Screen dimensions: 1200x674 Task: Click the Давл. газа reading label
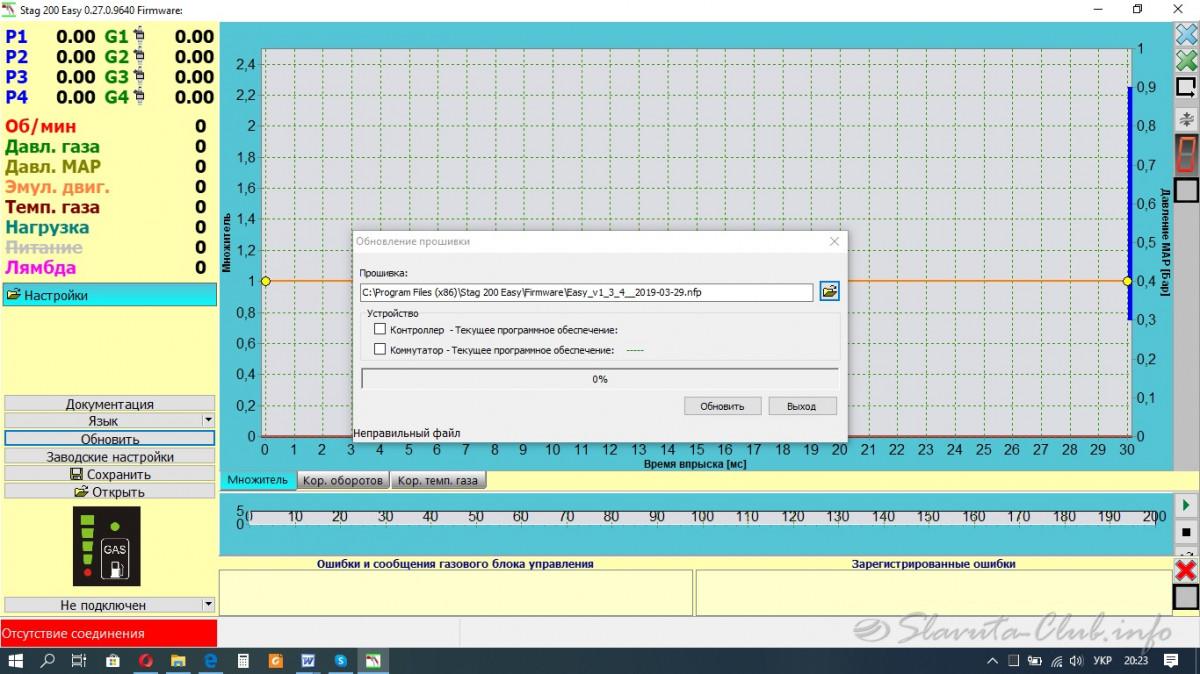click(52, 147)
